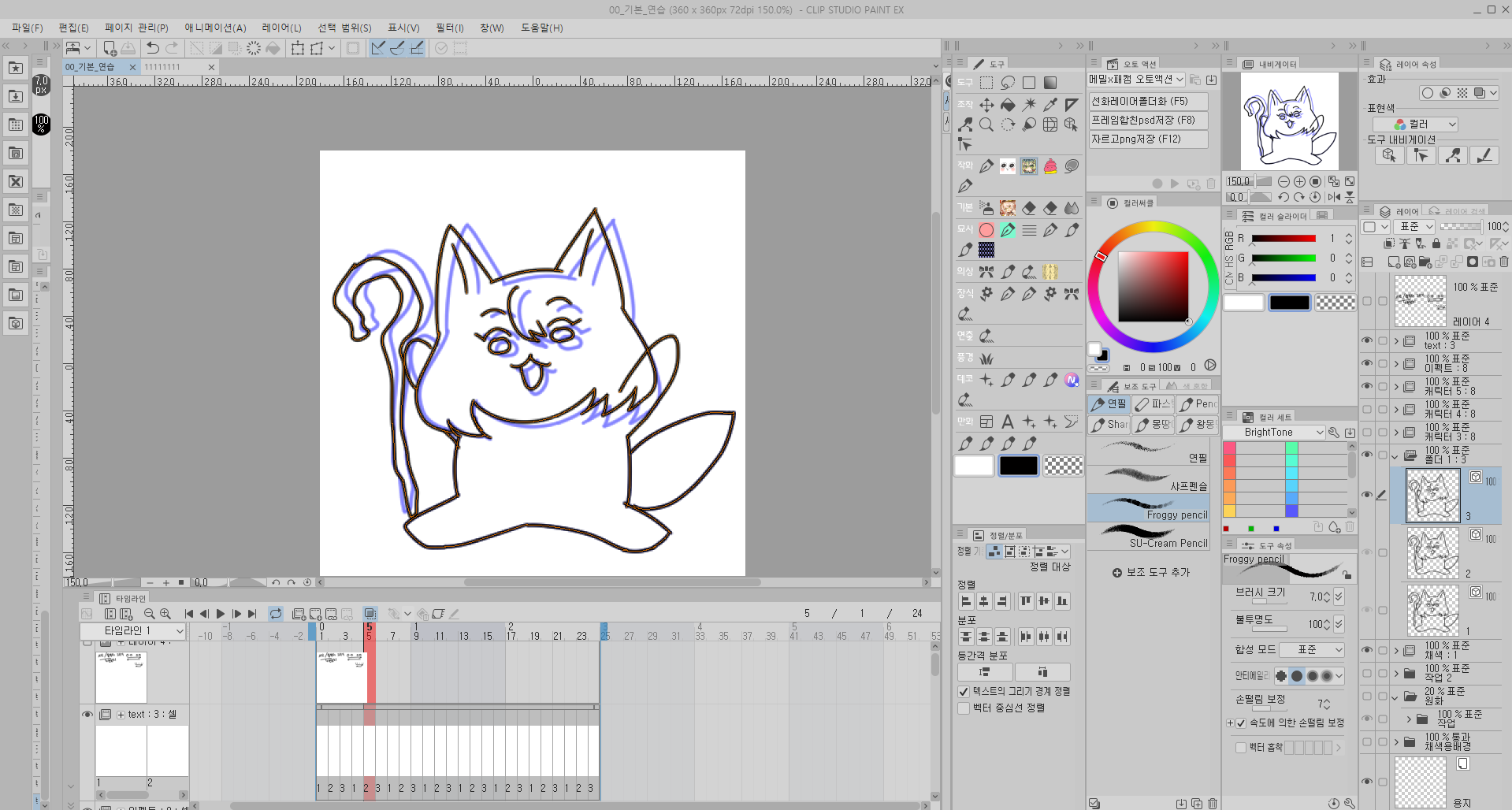Create a new raster layer

click(x=1394, y=262)
